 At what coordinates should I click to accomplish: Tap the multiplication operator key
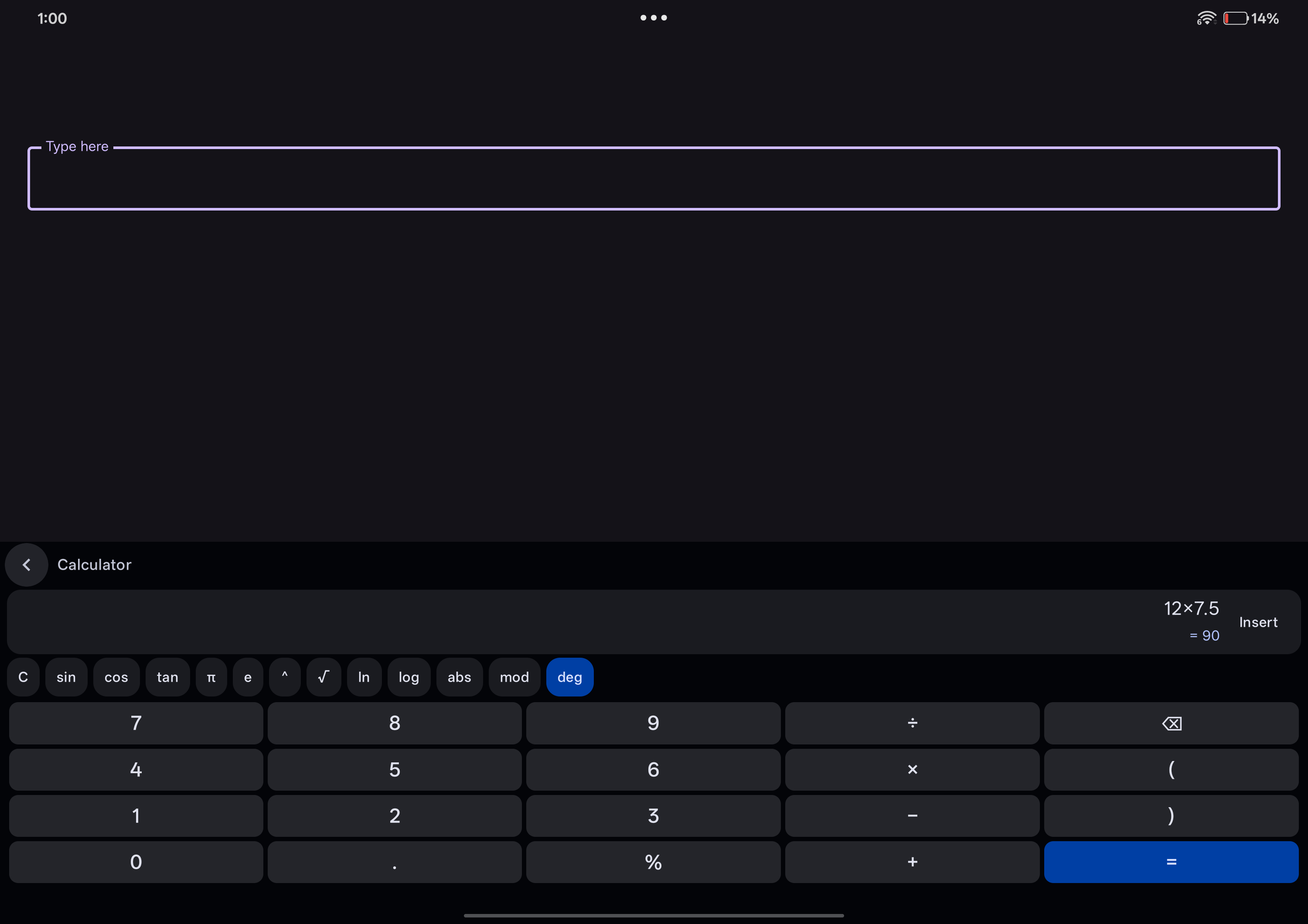tap(912, 770)
